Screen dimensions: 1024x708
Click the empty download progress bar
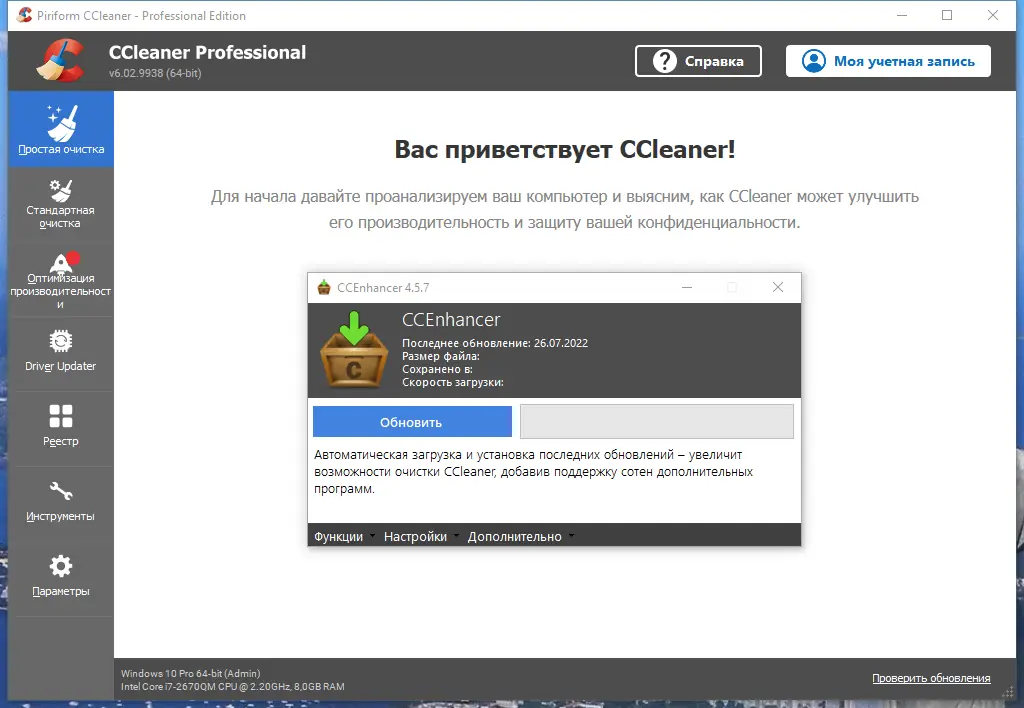click(656, 421)
